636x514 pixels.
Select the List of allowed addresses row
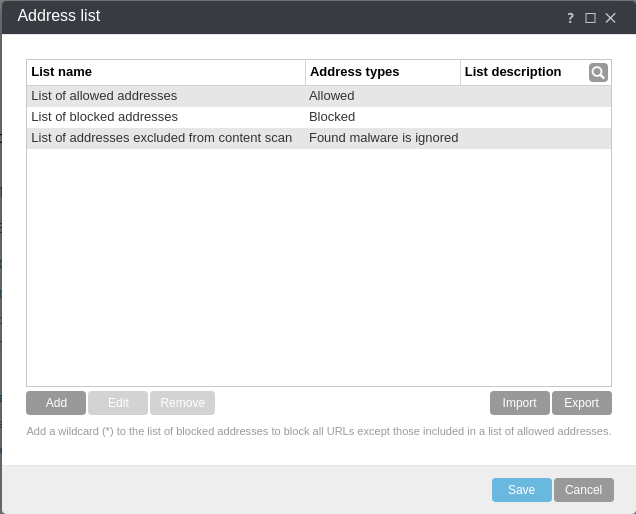point(104,96)
